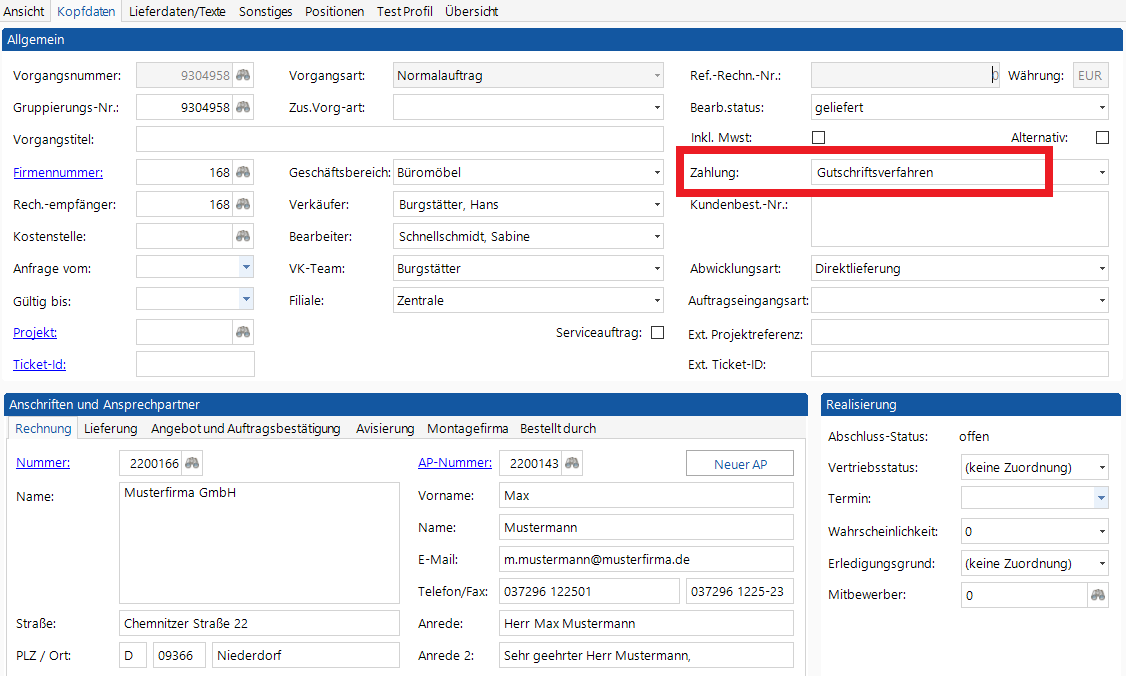Click binoculars icon next to Vorgangsnummer field
The image size is (1126, 676).
tap(243, 76)
